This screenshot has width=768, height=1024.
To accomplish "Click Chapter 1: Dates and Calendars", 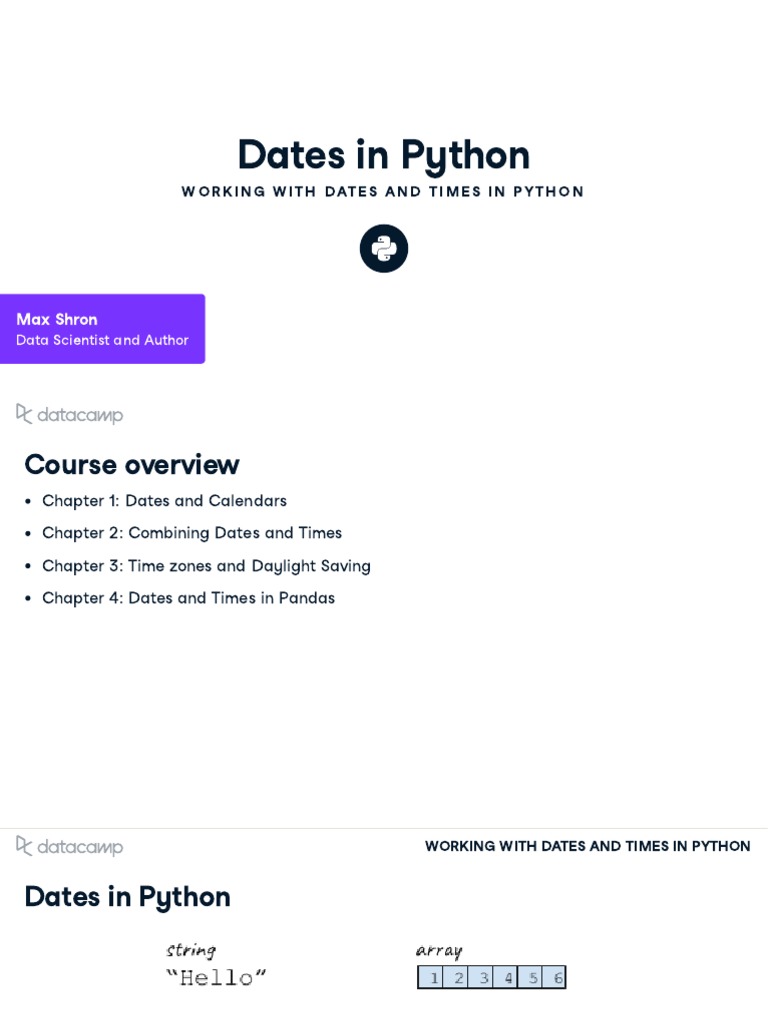I will pos(164,501).
